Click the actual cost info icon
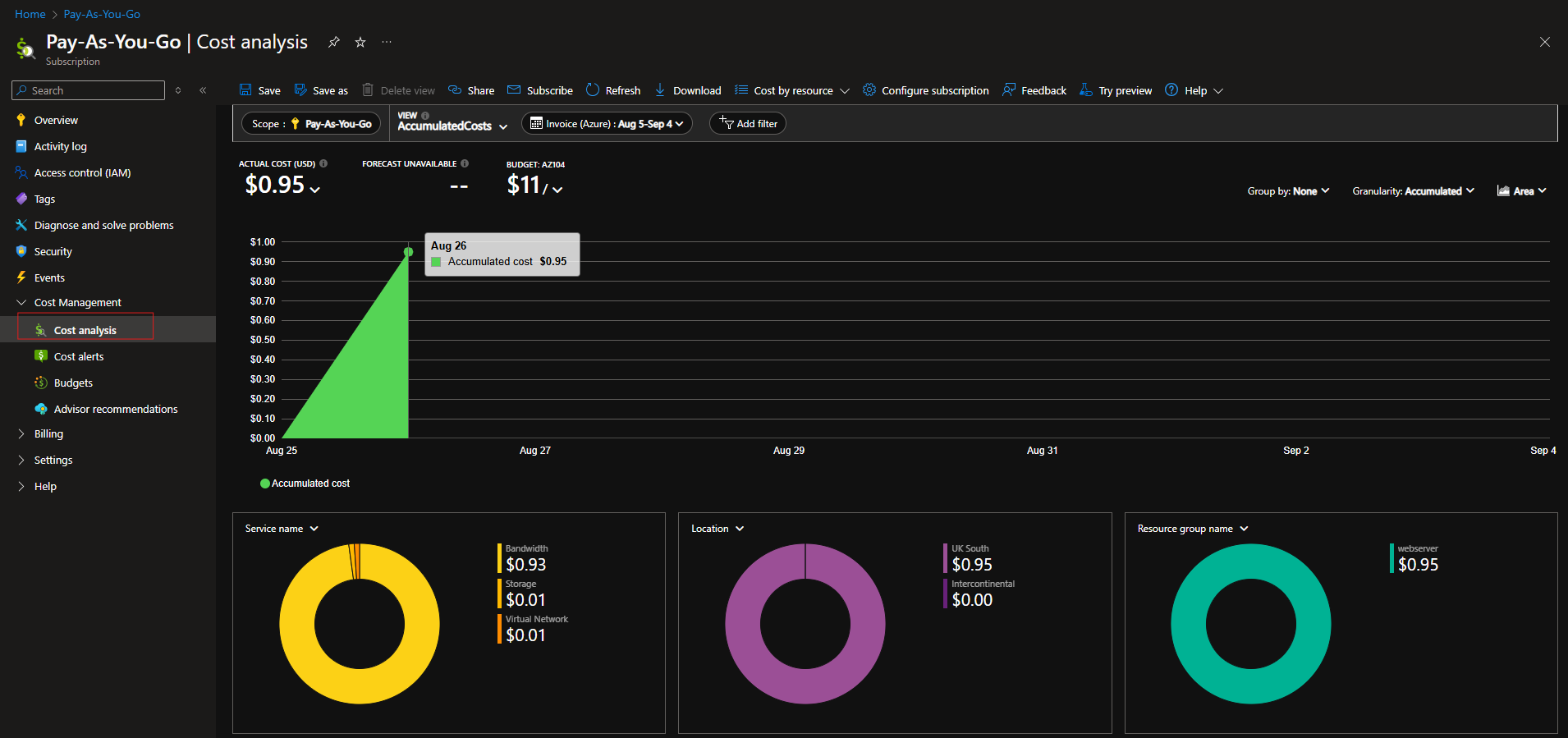Viewport: 1568px width, 738px height. click(x=323, y=163)
